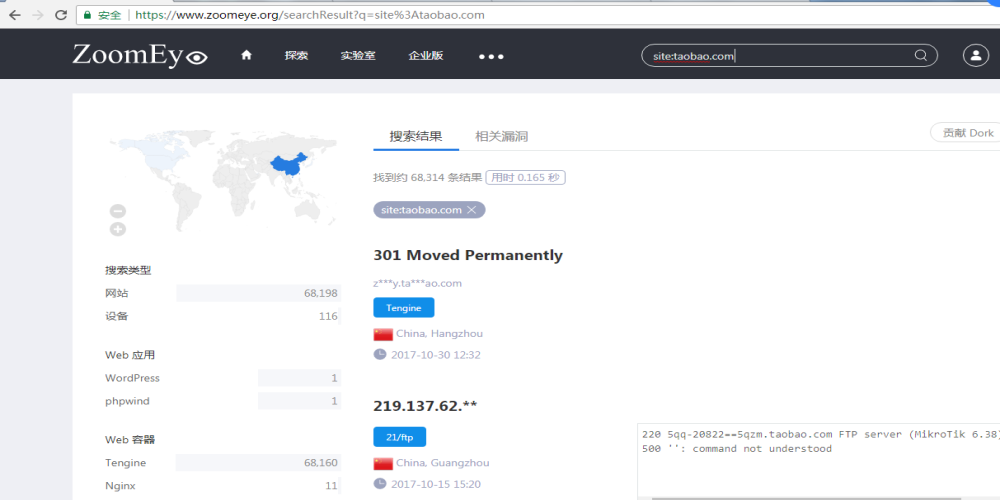The image size is (1000, 500).
Task: Open the ZoomEye logo home link
Action: click(x=140, y=55)
